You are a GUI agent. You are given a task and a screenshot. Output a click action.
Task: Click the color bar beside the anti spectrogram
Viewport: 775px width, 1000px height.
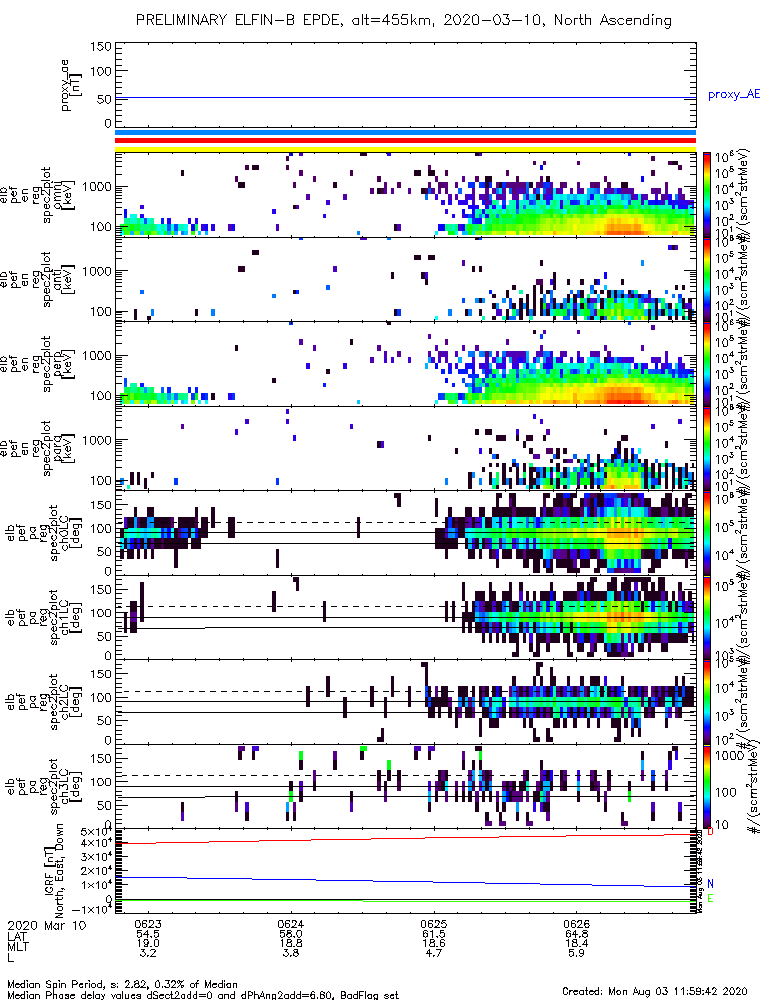pyautogui.click(x=707, y=279)
